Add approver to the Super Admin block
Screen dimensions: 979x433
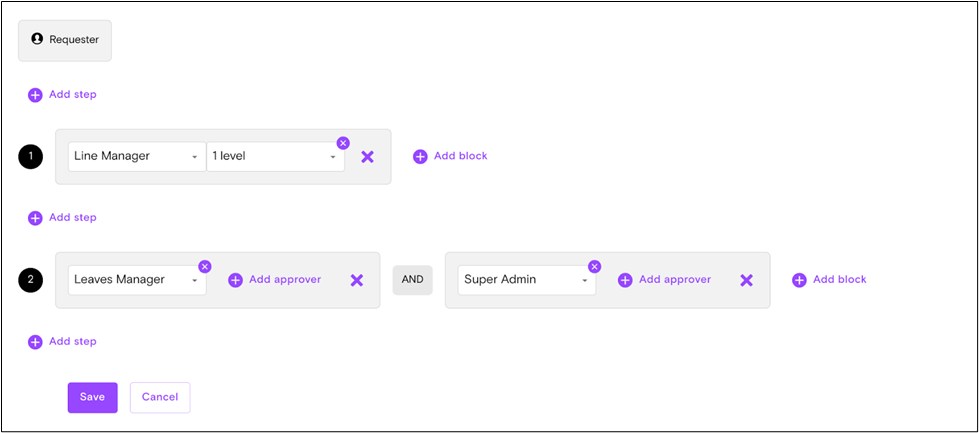pos(665,280)
